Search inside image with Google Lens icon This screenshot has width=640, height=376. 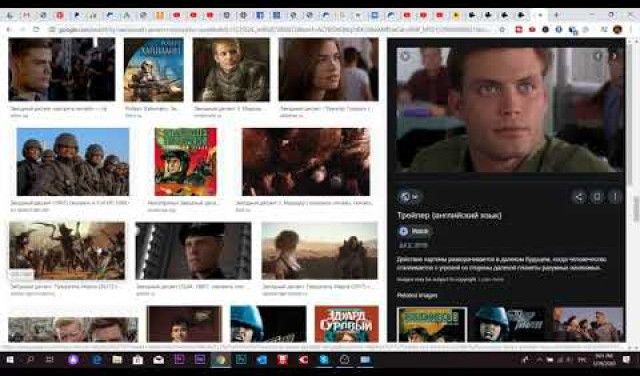(x=409, y=197)
